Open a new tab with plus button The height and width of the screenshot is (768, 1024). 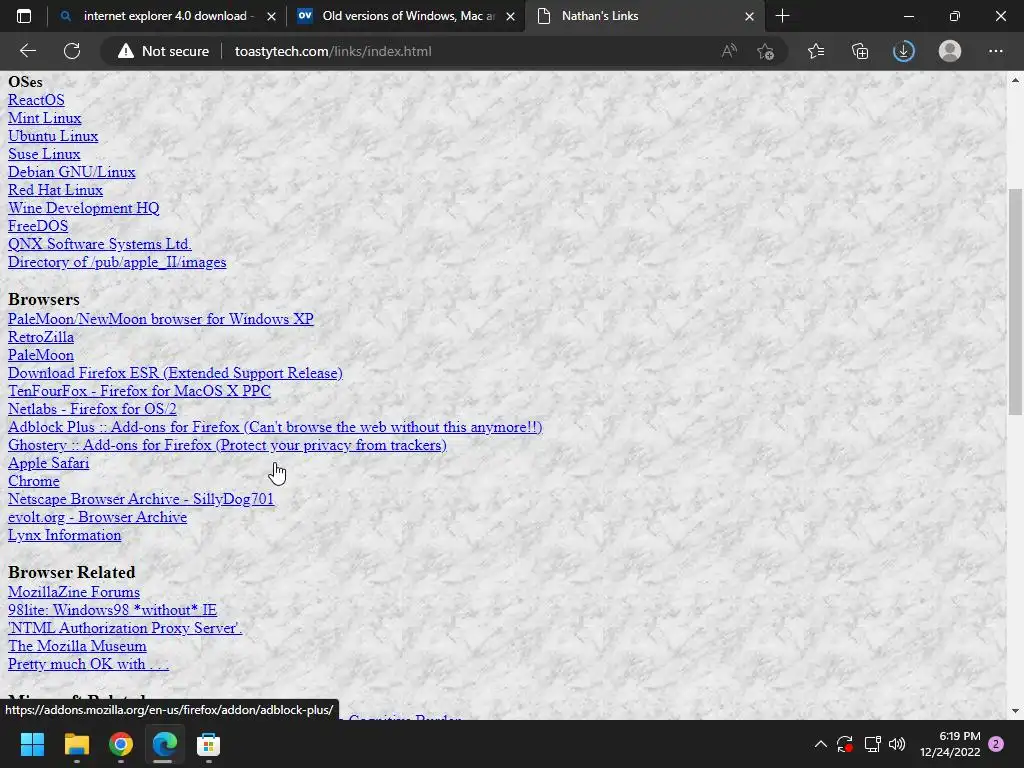point(782,16)
